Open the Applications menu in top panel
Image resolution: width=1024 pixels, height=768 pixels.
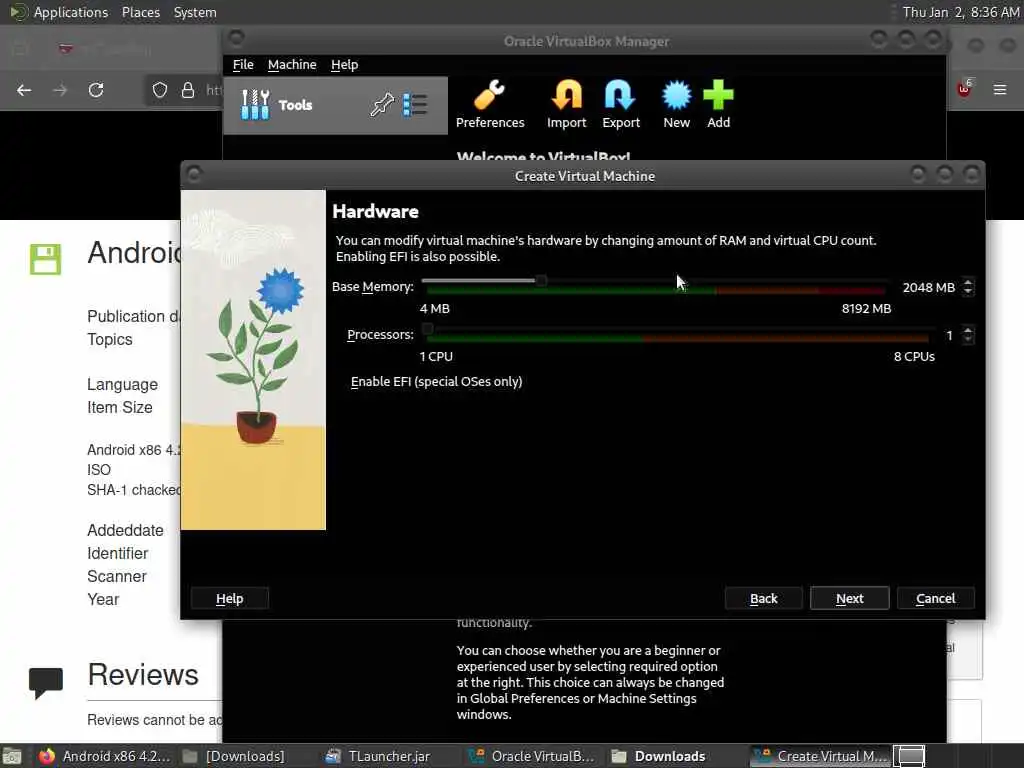[x=71, y=12]
